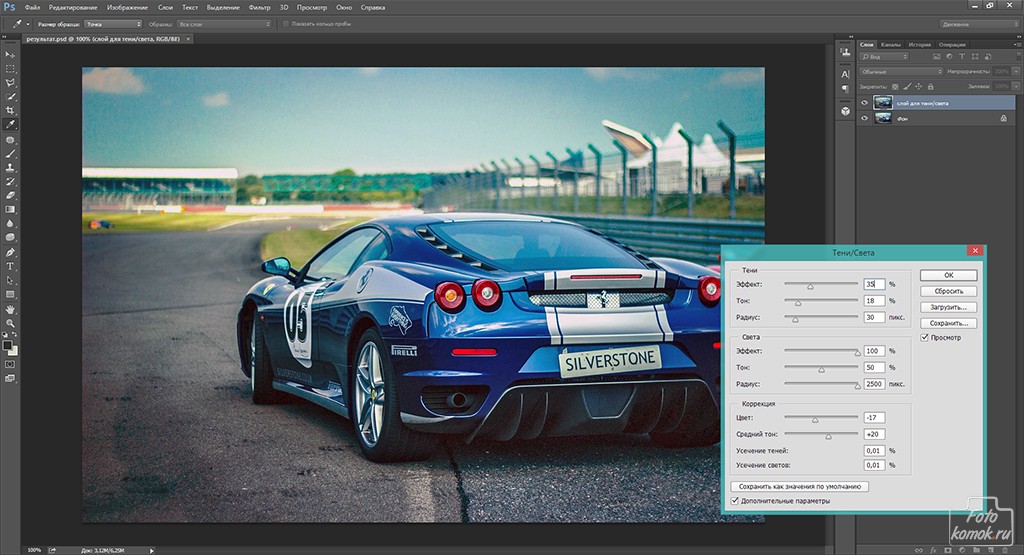Select the Horizontal Type tool
The height and width of the screenshot is (555, 1024).
coord(10,266)
